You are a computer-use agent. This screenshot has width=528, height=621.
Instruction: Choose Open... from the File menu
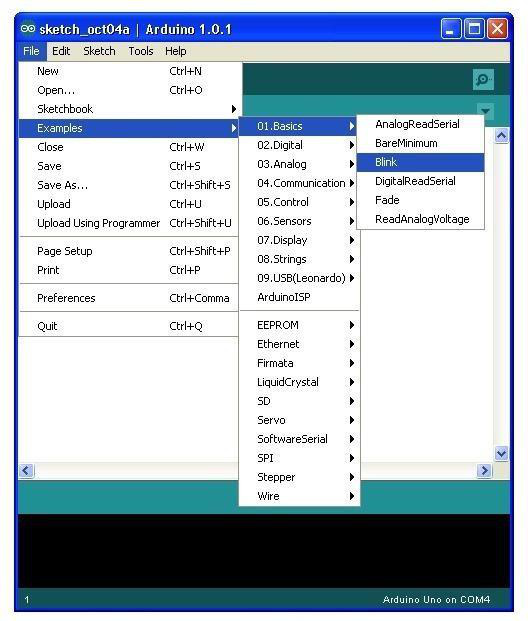click(x=129, y=90)
